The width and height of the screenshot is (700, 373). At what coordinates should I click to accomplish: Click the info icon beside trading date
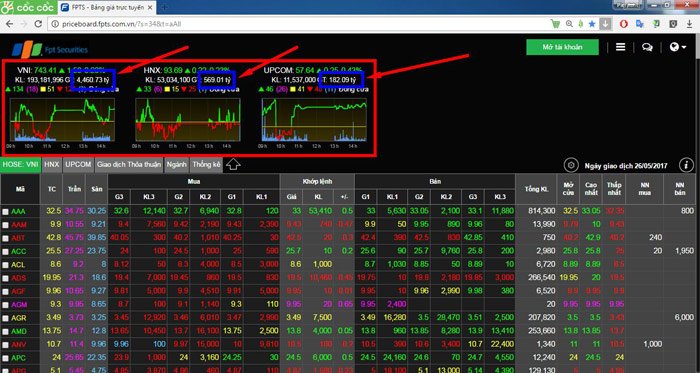point(686,165)
